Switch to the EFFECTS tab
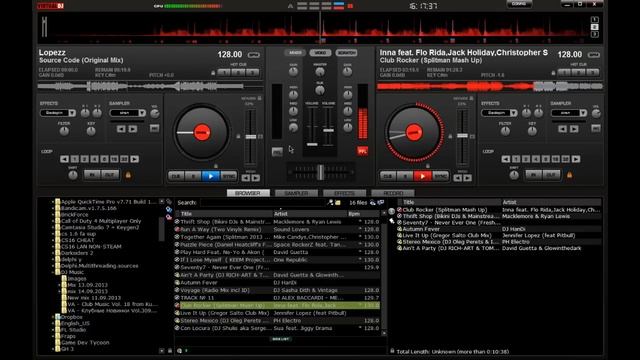This screenshot has height=360, width=640. (344, 193)
